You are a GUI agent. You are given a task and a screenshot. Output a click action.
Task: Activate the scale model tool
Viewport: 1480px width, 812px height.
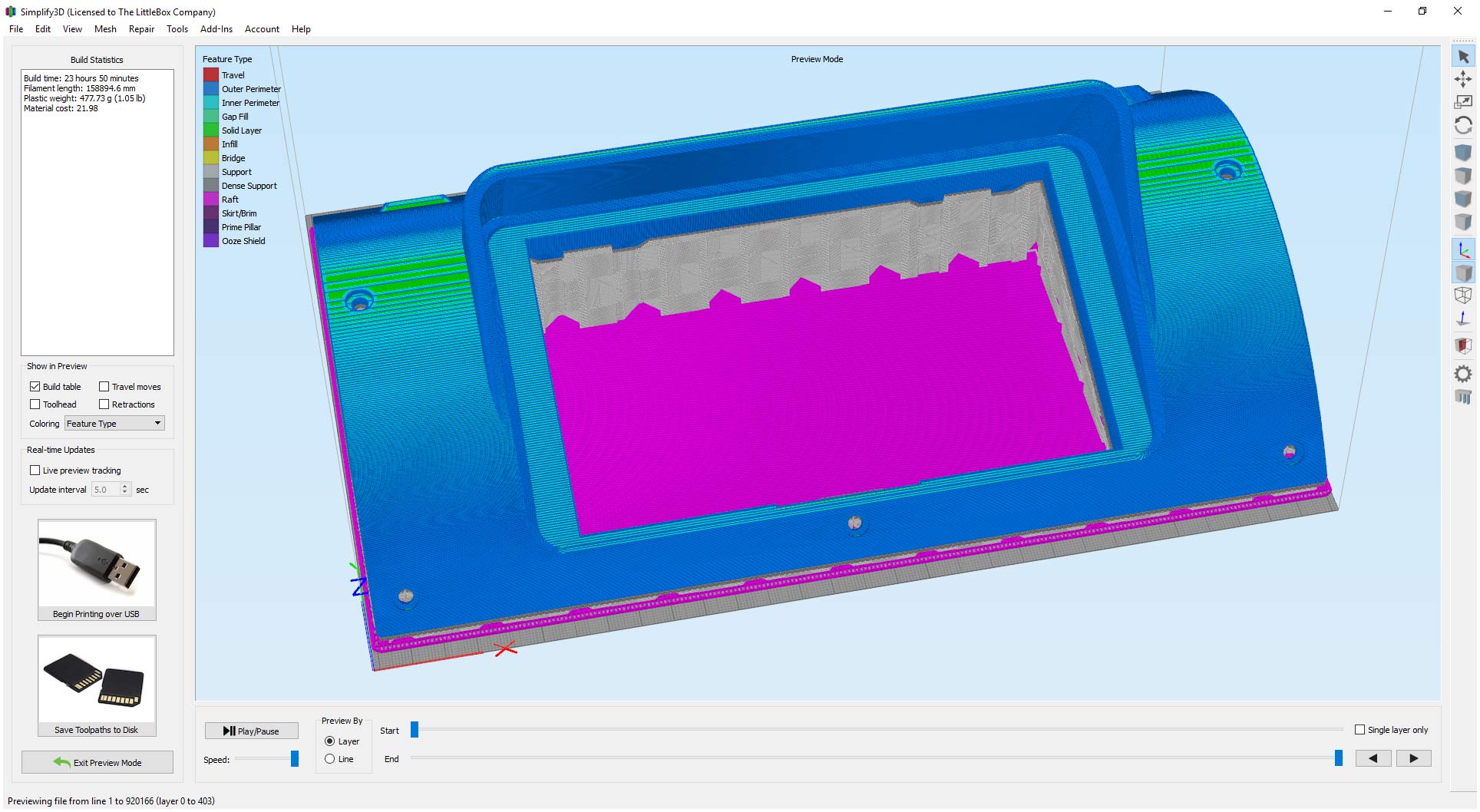coord(1463,101)
